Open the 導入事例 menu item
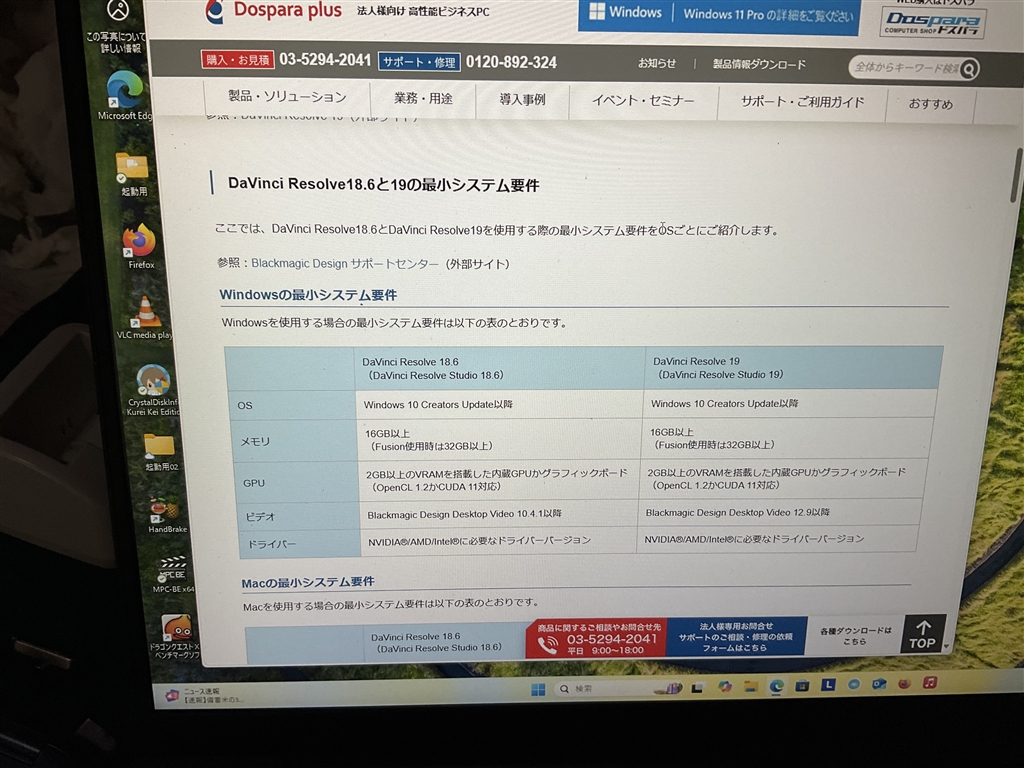This screenshot has width=1024, height=768. pos(522,99)
